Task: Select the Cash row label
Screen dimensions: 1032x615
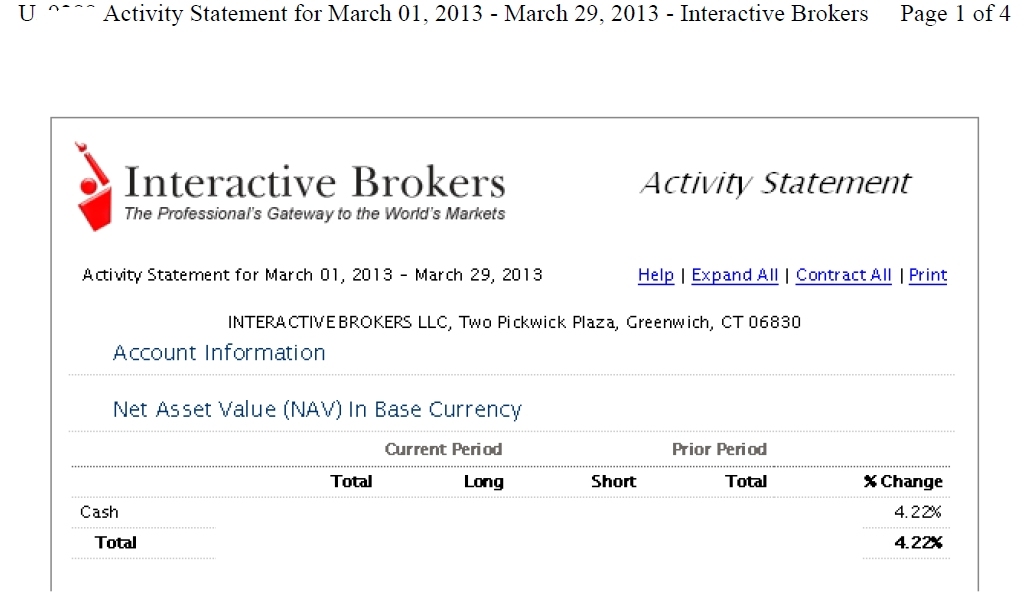Action: click(x=99, y=512)
